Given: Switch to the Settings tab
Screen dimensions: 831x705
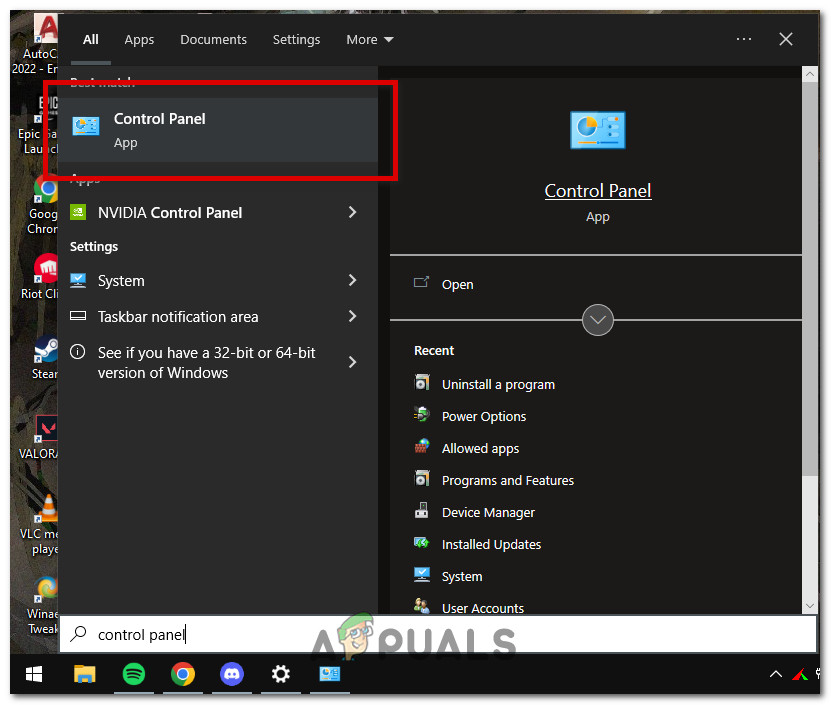Looking at the screenshot, I should click(x=296, y=39).
